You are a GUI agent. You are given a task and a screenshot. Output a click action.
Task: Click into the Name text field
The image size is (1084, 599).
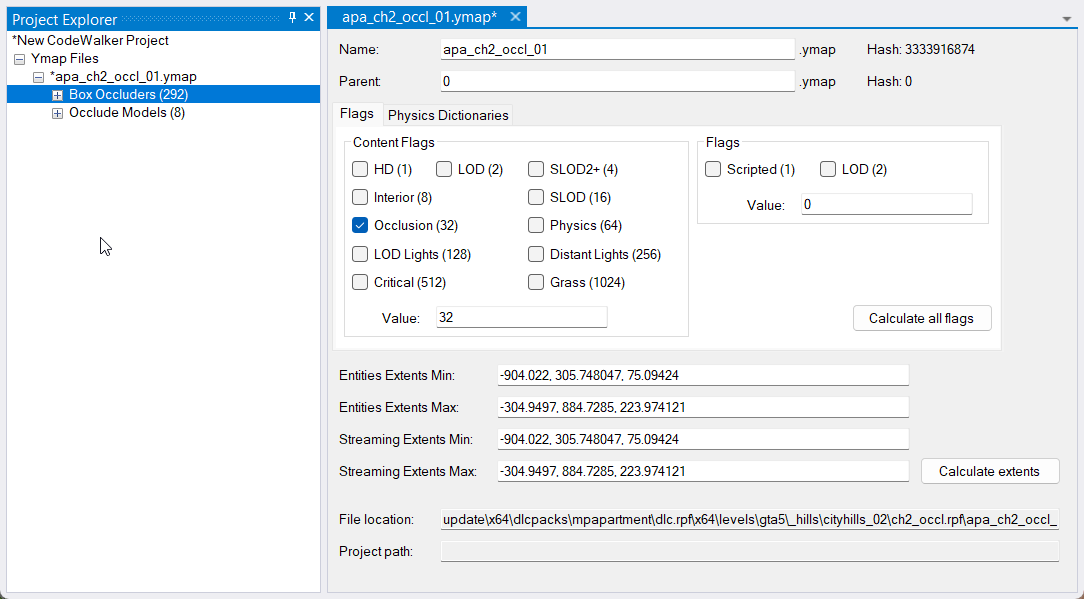(x=617, y=50)
